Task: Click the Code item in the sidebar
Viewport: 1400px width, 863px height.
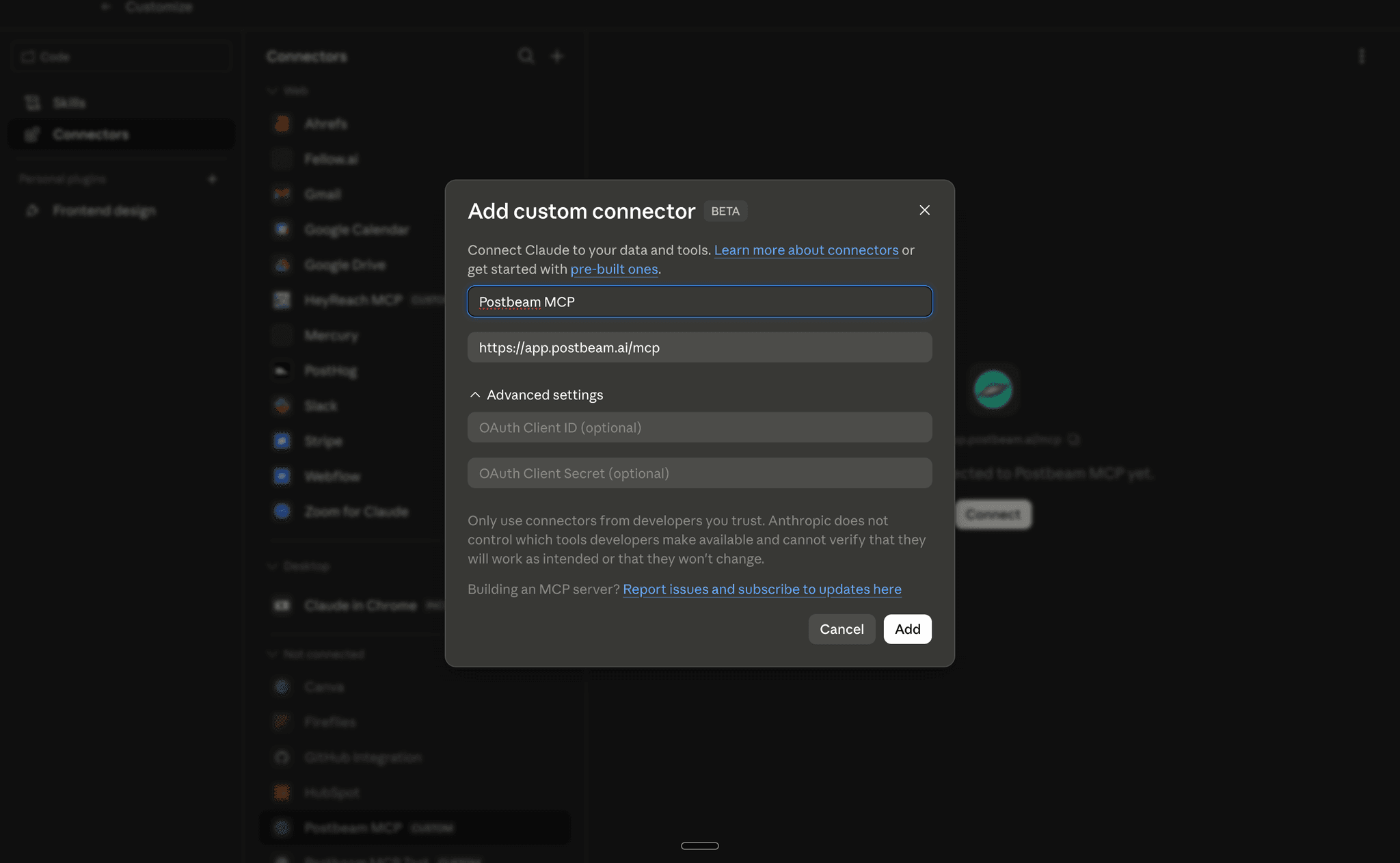Action: tap(122, 57)
